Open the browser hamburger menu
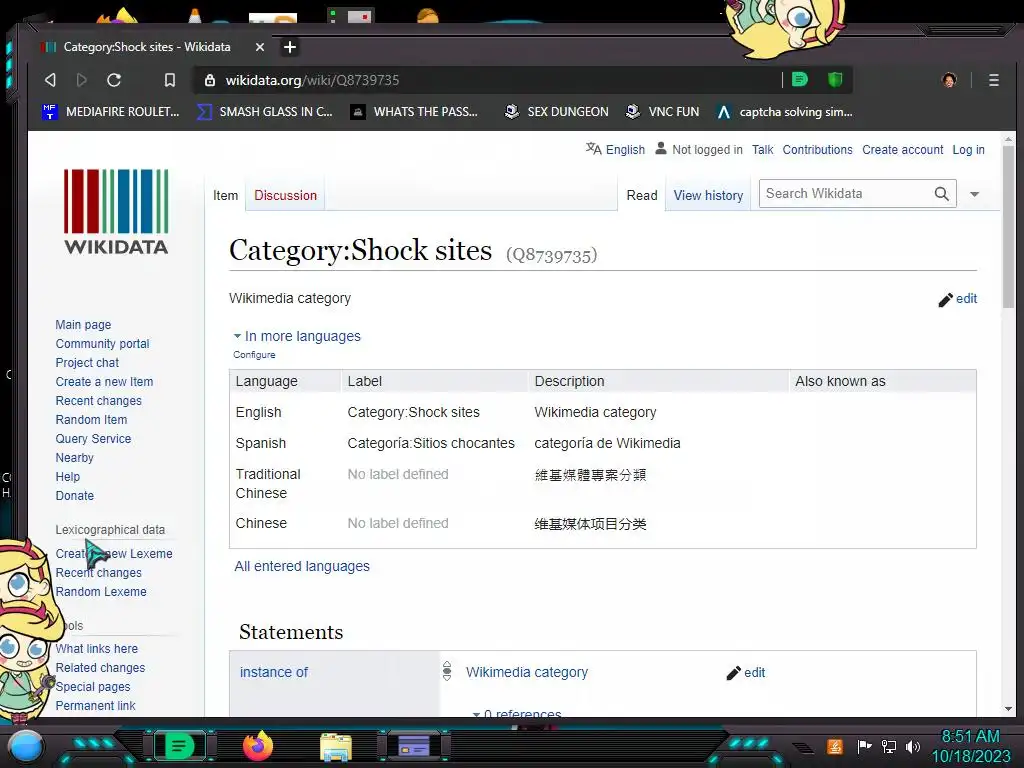 coord(993,80)
